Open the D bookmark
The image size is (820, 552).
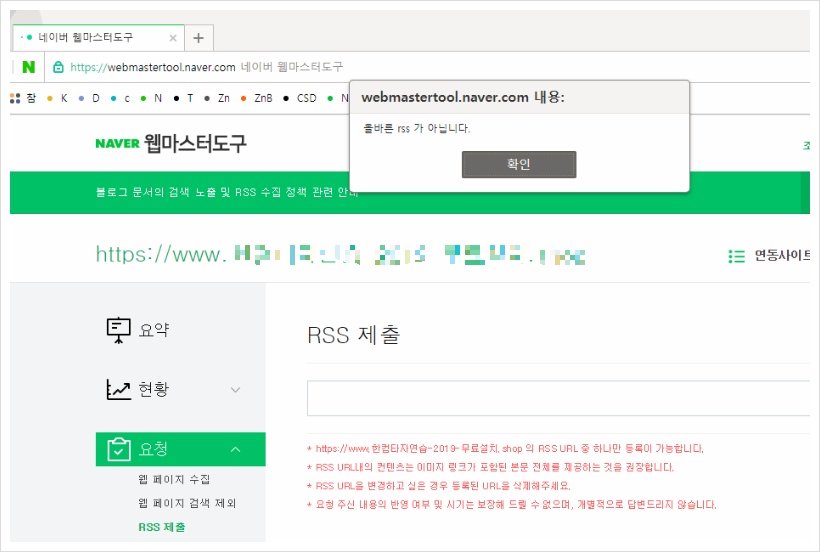pos(89,98)
